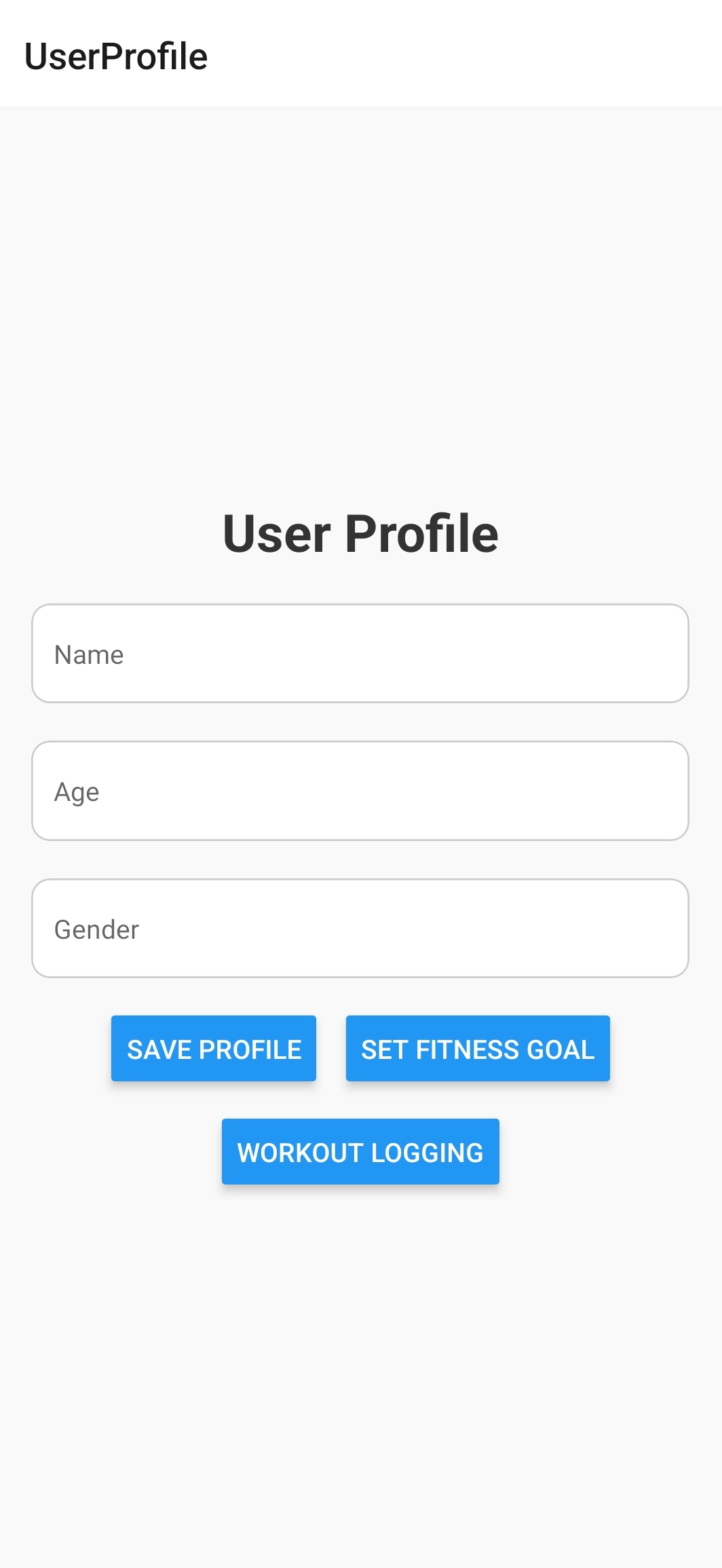Go to WORKOUT LOGGING
The height and width of the screenshot is (1568, 722).
360,1152
